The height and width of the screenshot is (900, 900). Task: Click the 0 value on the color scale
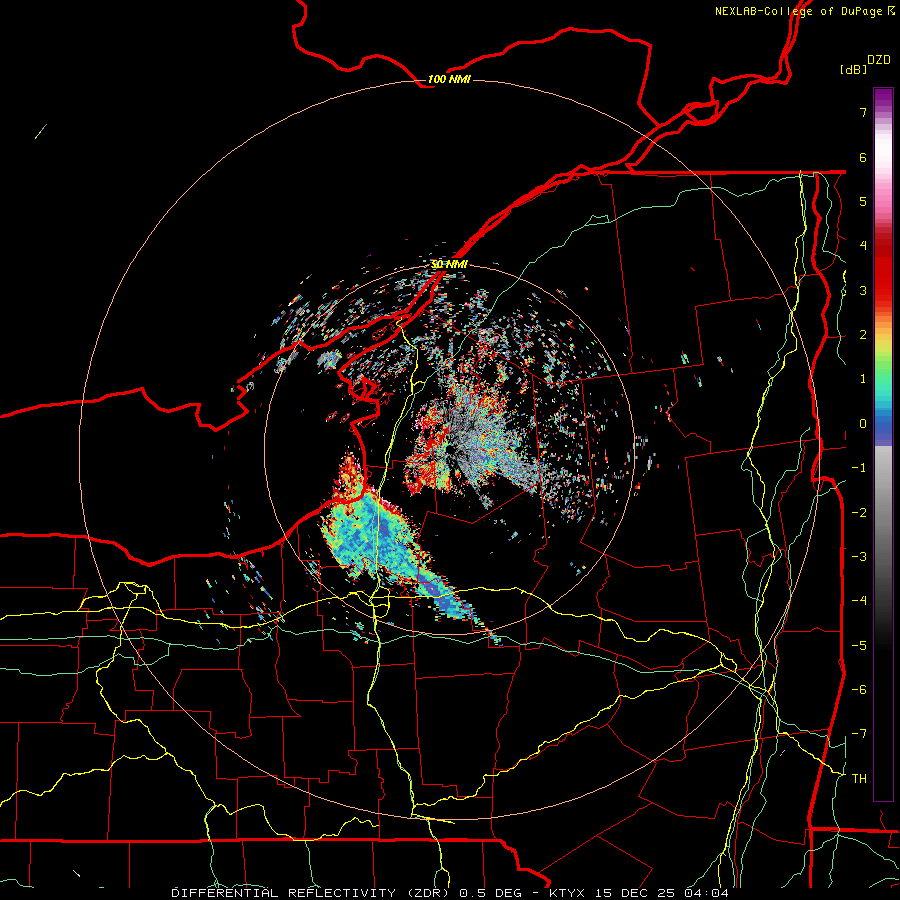[x=863, y=424]
